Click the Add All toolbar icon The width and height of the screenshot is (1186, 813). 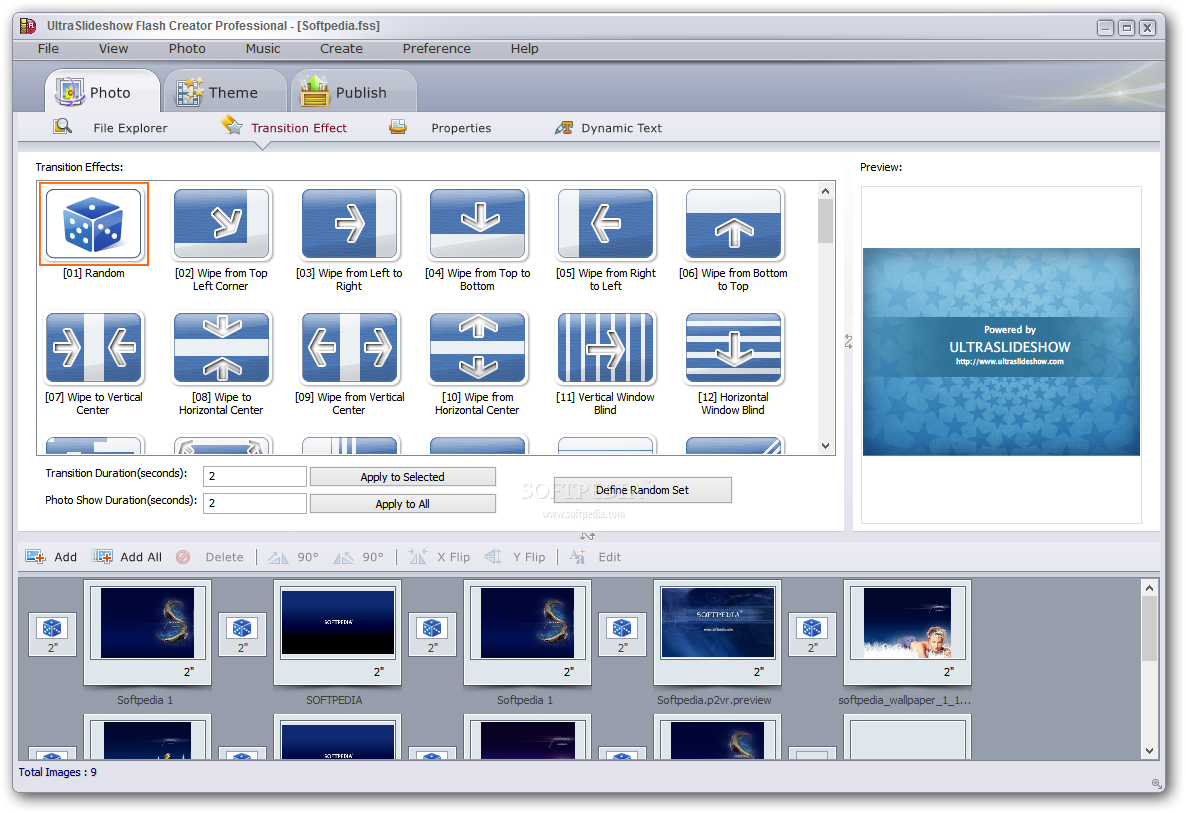point(103,557)
